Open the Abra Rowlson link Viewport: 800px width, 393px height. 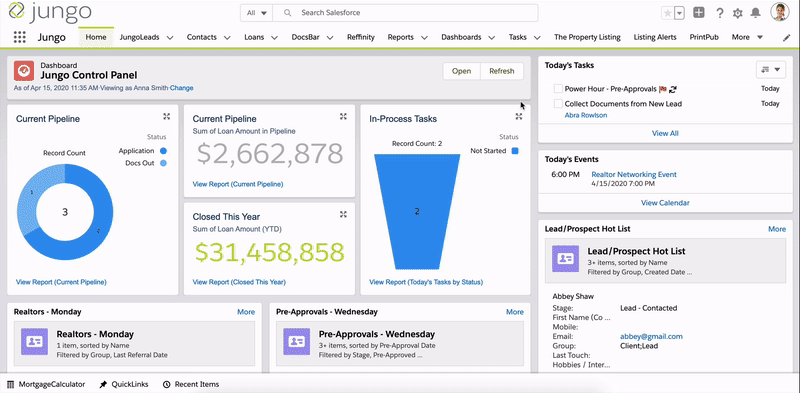coord(586,115)
